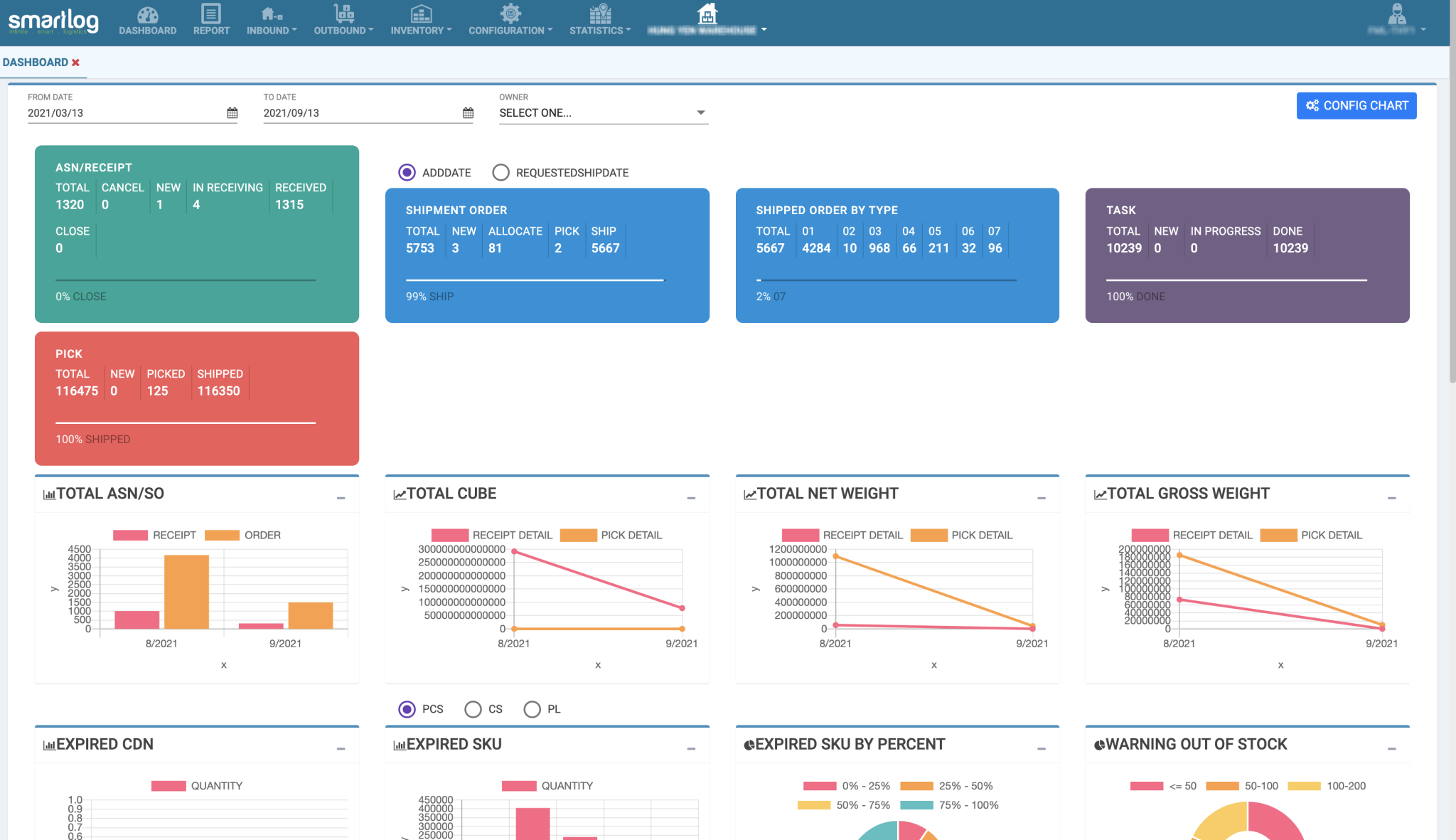
Task: Click the user avatar icon
Action: (x=1397, y=14)
